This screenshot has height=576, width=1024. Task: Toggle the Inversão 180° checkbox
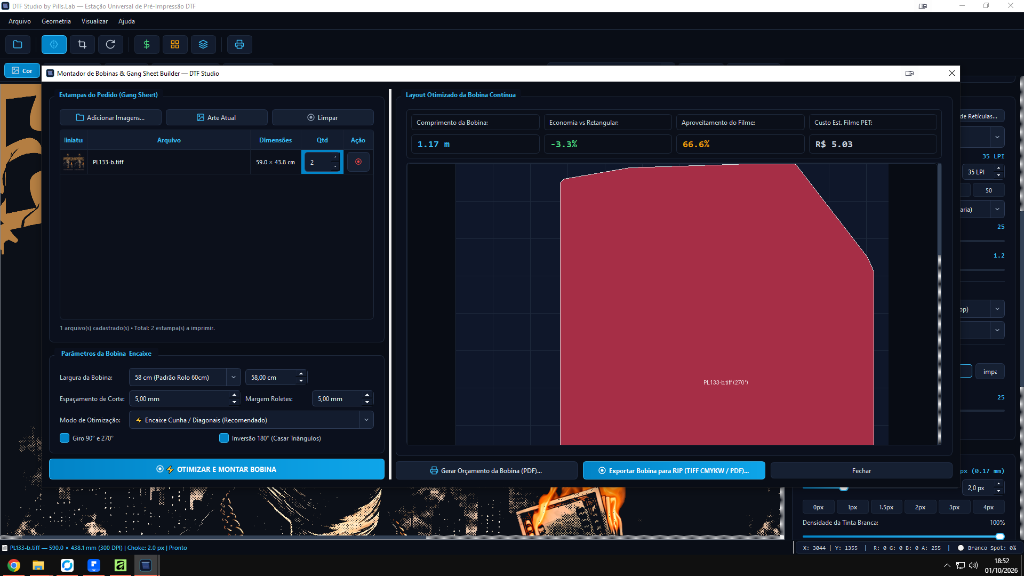[224, 438]
